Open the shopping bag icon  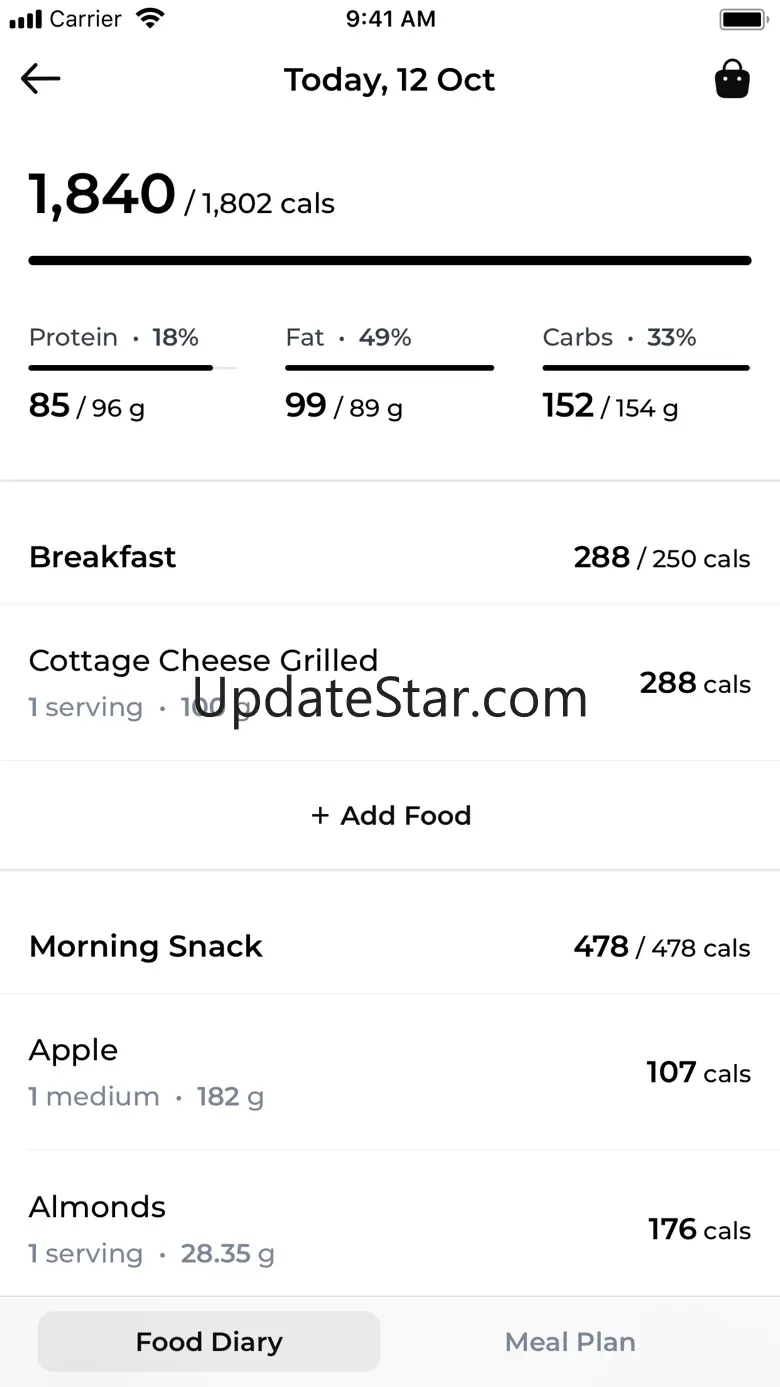click(732, 79)
